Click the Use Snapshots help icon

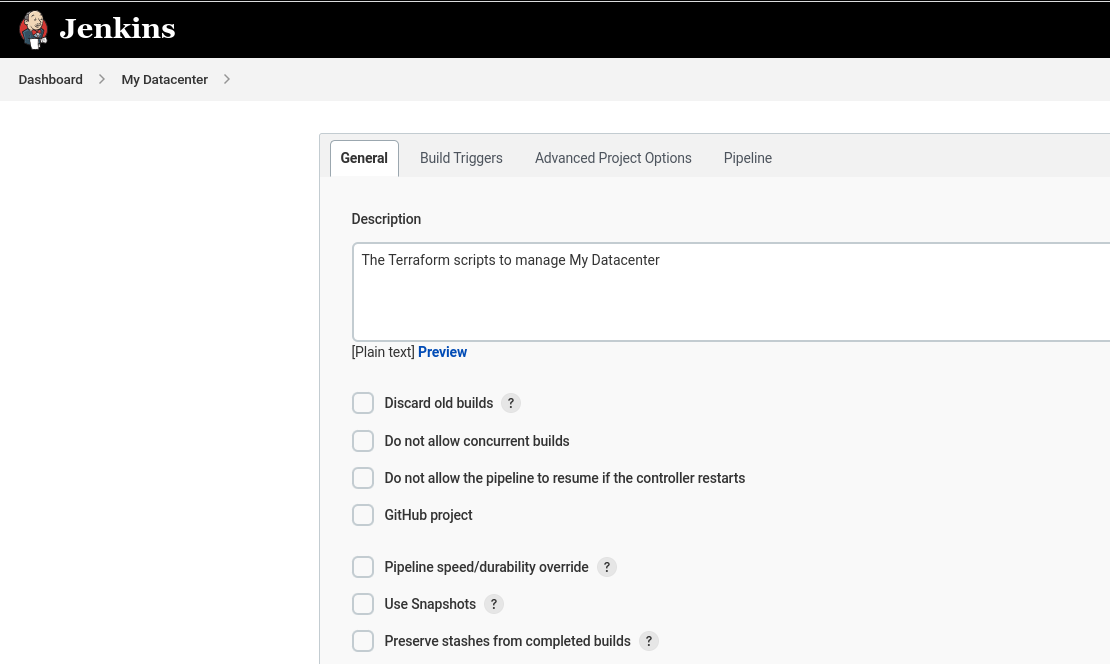pos(493,604)
